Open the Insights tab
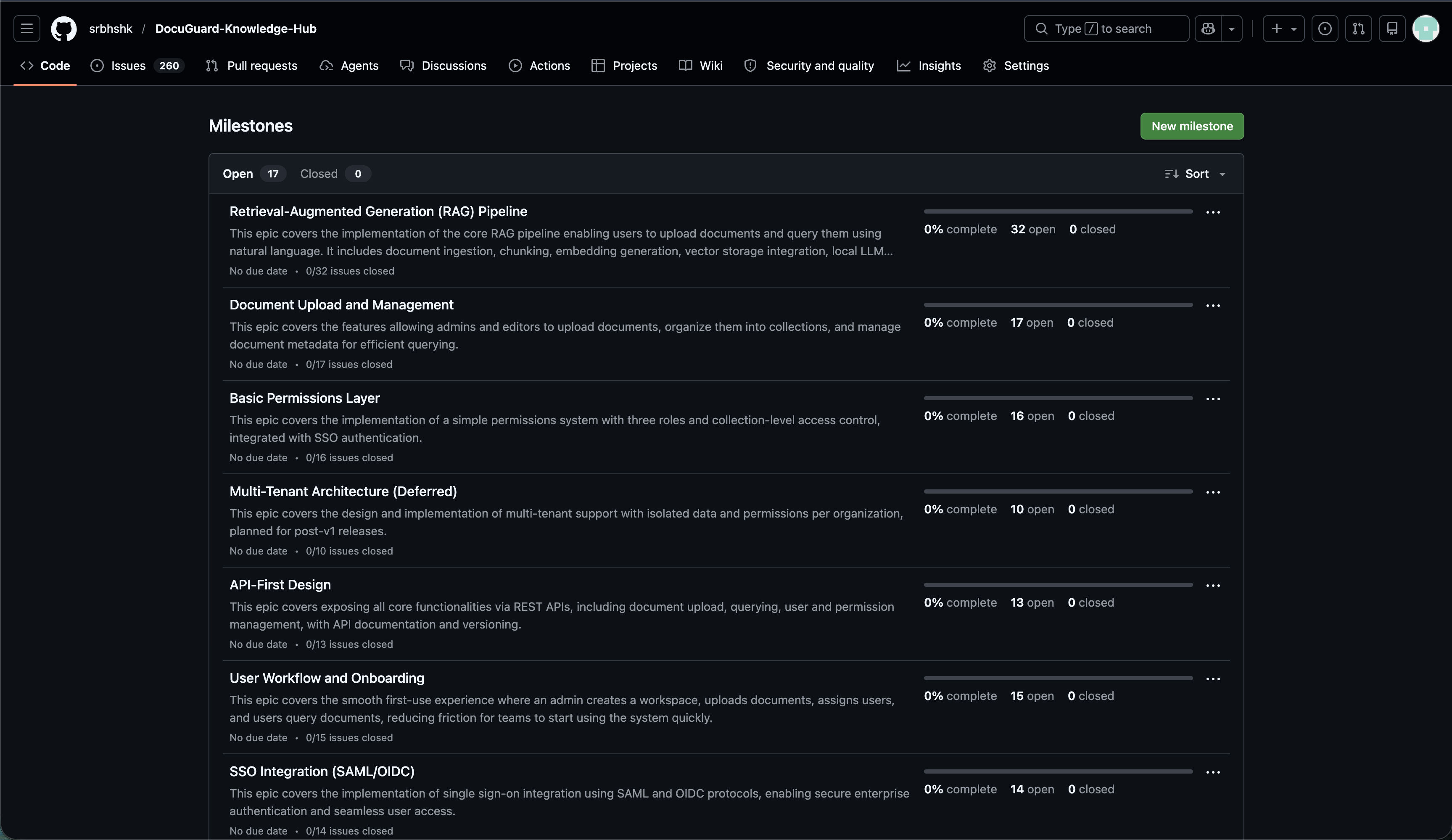Screen dimensions: 1452x840 coord(929,66)
